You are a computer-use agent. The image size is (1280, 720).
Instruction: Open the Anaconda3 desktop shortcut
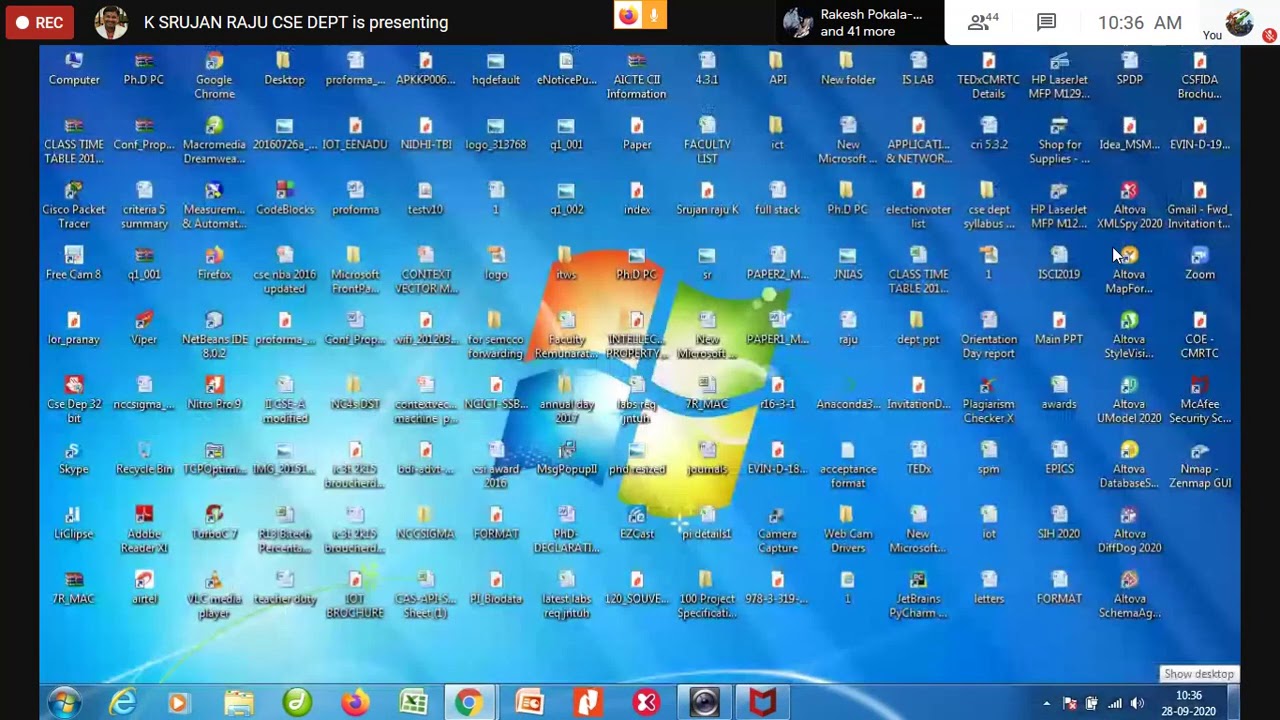(848, 394)
